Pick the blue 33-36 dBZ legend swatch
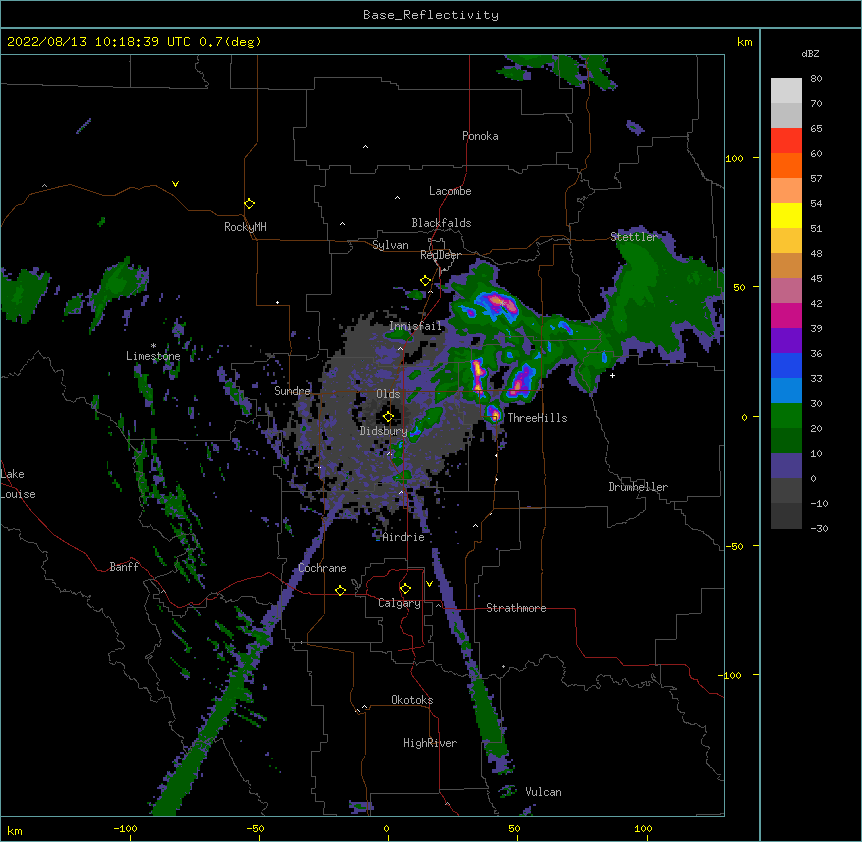This screenshot has width=862, height=842. coord(786,365)
